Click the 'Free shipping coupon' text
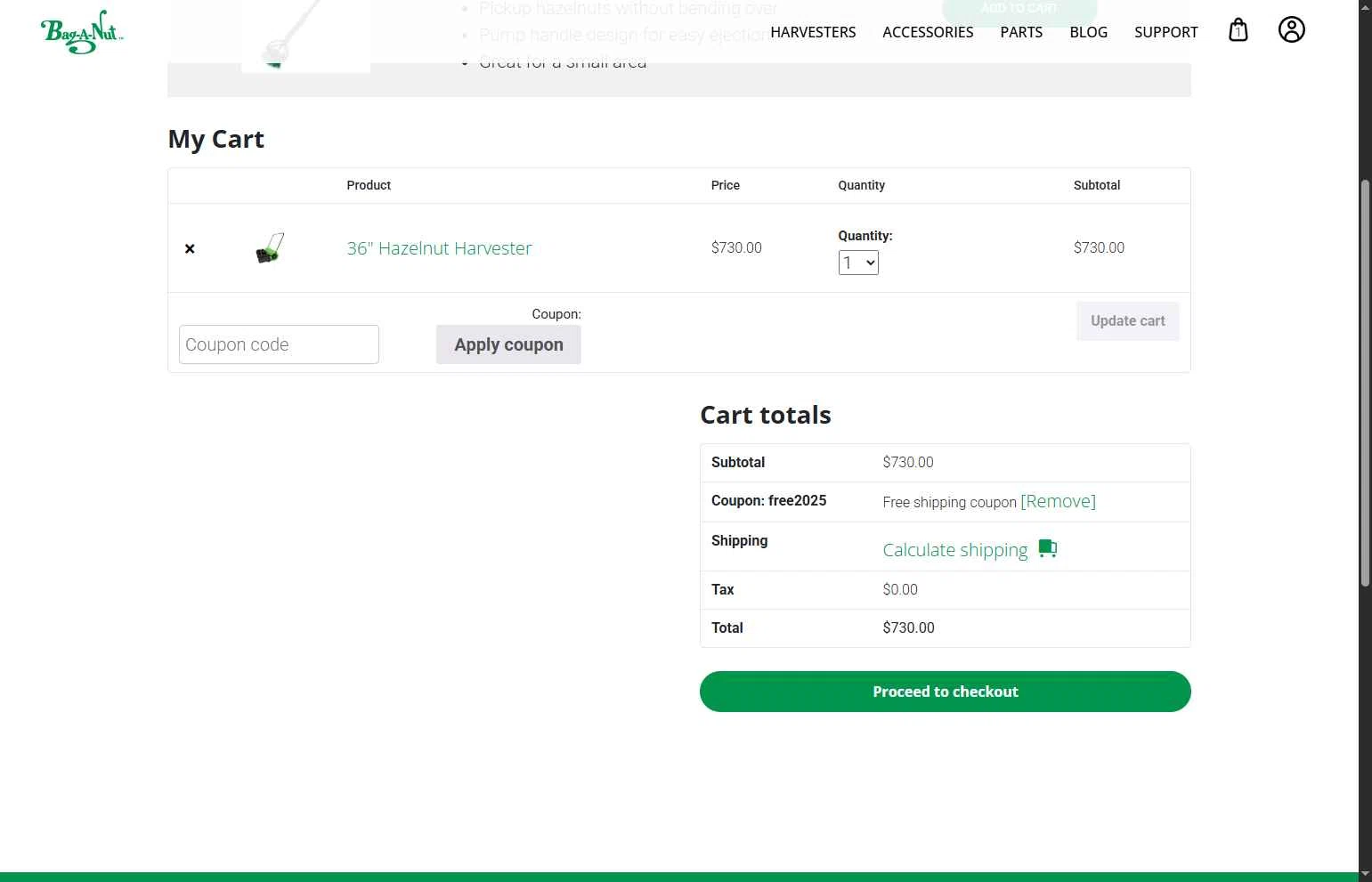Screen dimensions: 1372x882 [x=949, y=502]
